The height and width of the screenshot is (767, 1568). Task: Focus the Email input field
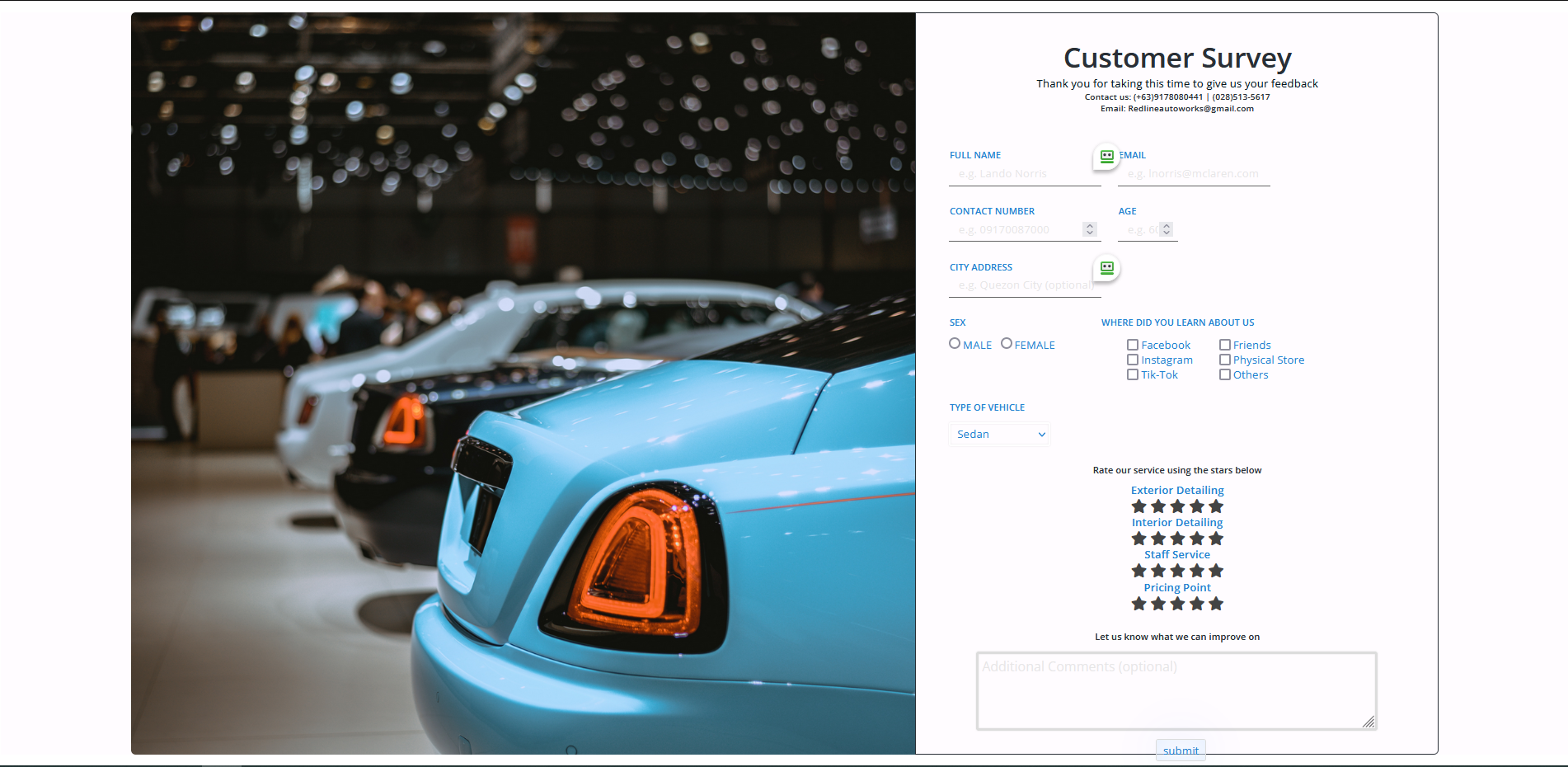tap(1194, 174)
